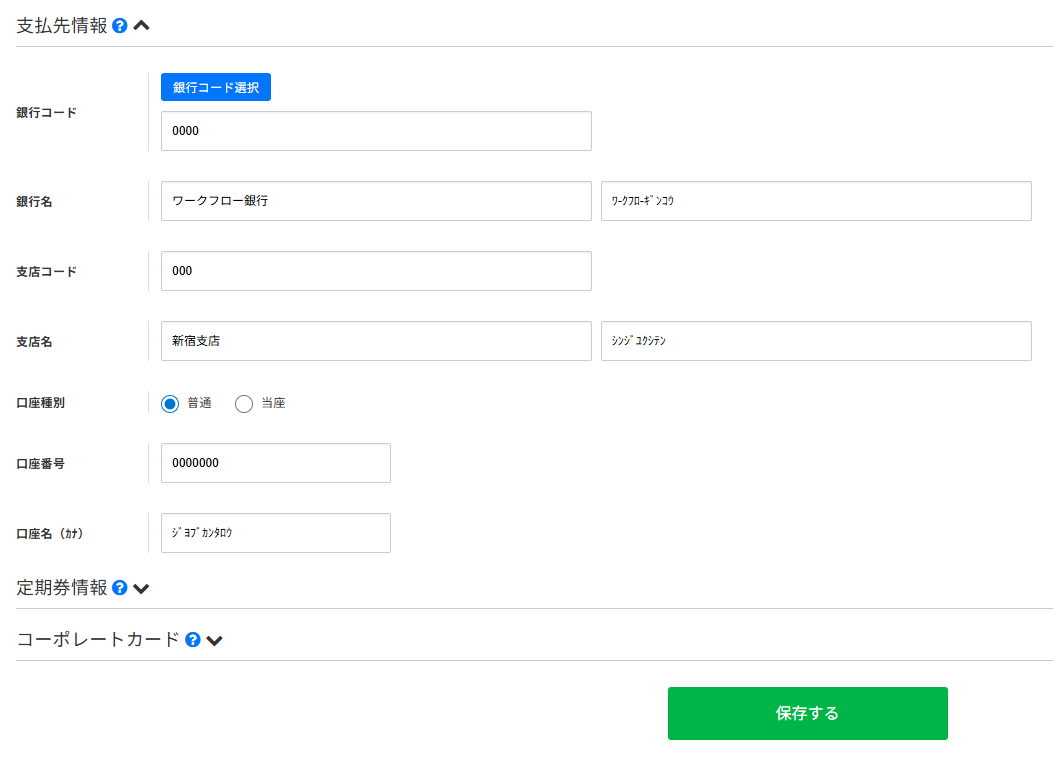Screen dimensions: 1053x766
Task: Click help icon next to 支払先情報
Action: click(x=120, y=26)
